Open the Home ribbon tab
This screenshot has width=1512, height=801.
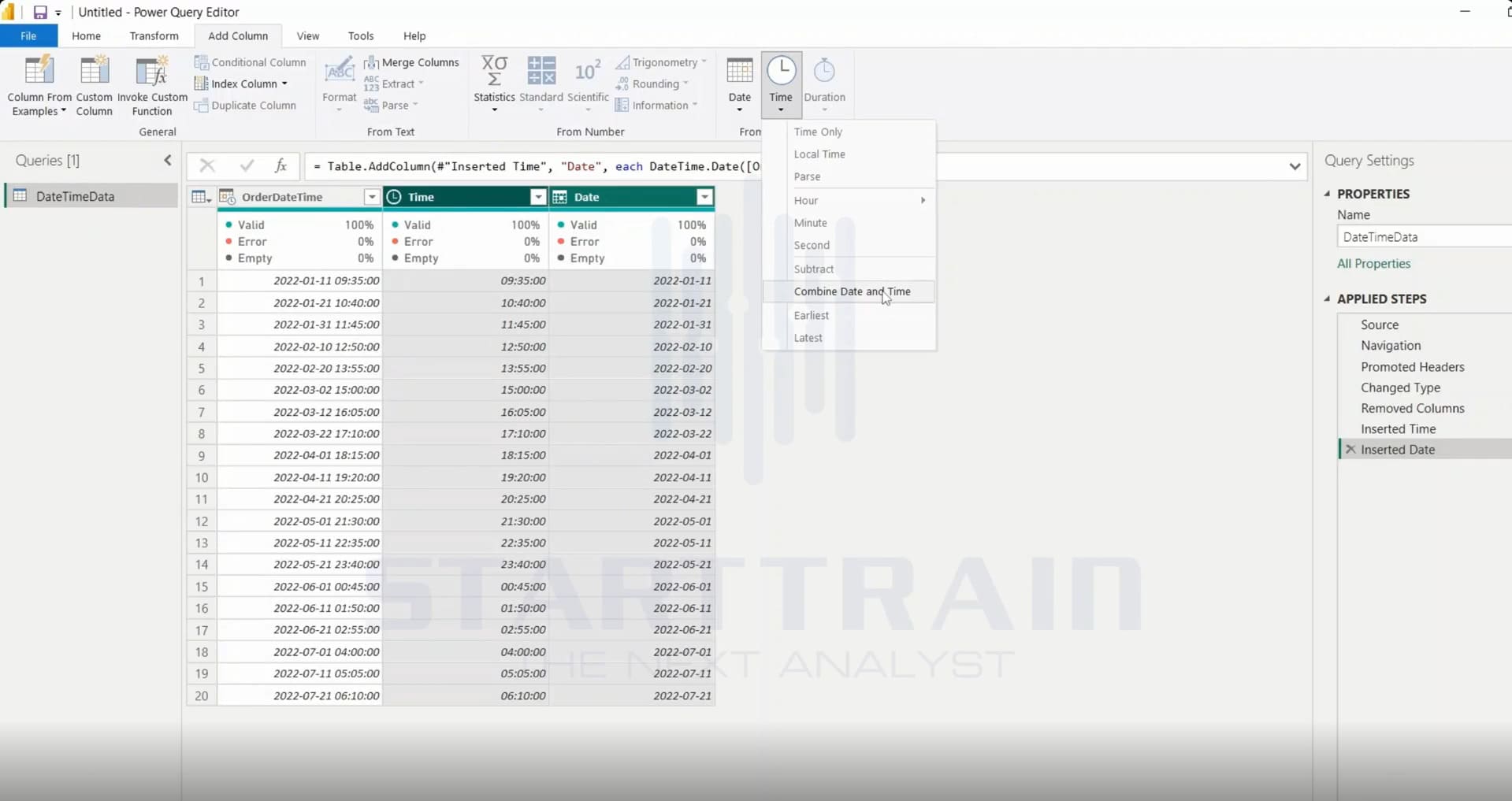(86, 36)
